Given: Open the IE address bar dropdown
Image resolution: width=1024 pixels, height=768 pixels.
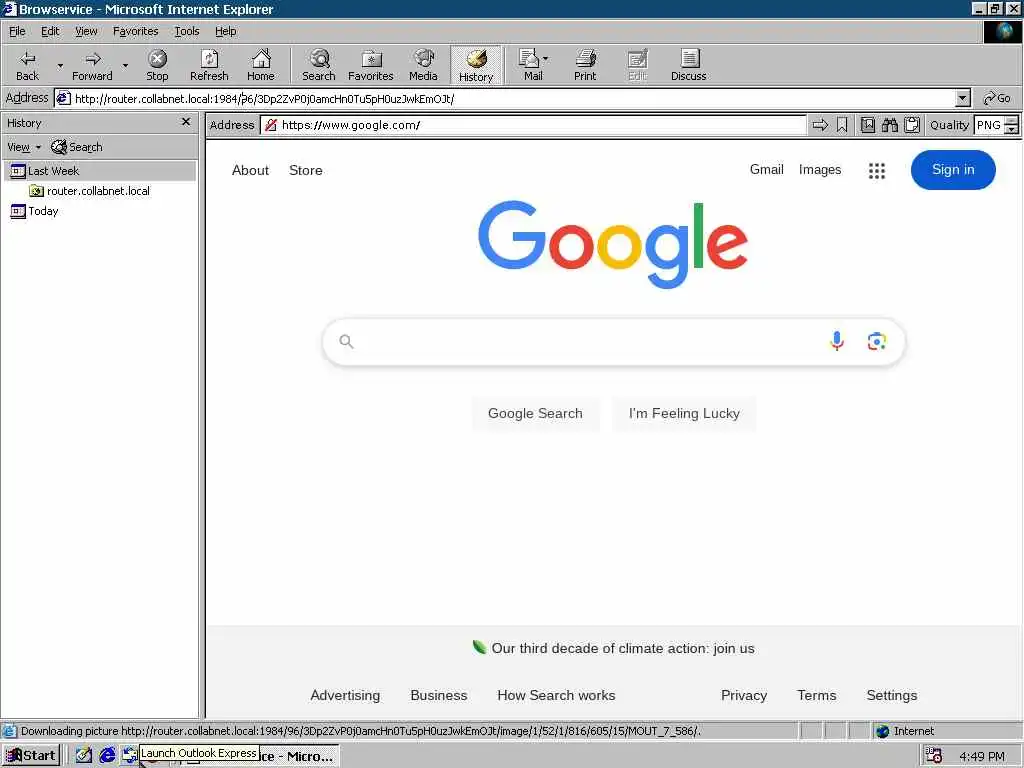Looking at the screenshot, I should (x=963, y=99).
